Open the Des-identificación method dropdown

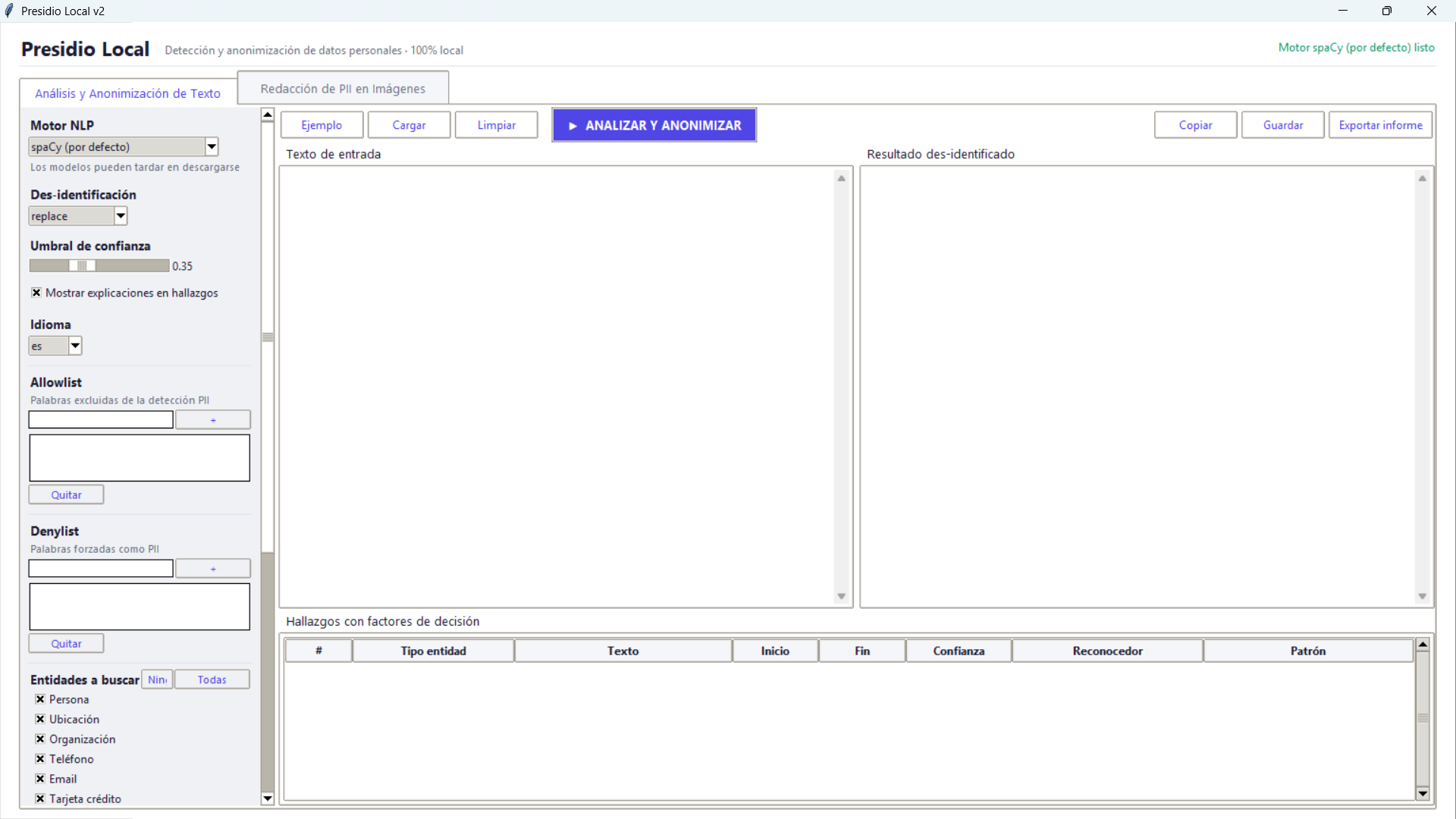[120, 216]
